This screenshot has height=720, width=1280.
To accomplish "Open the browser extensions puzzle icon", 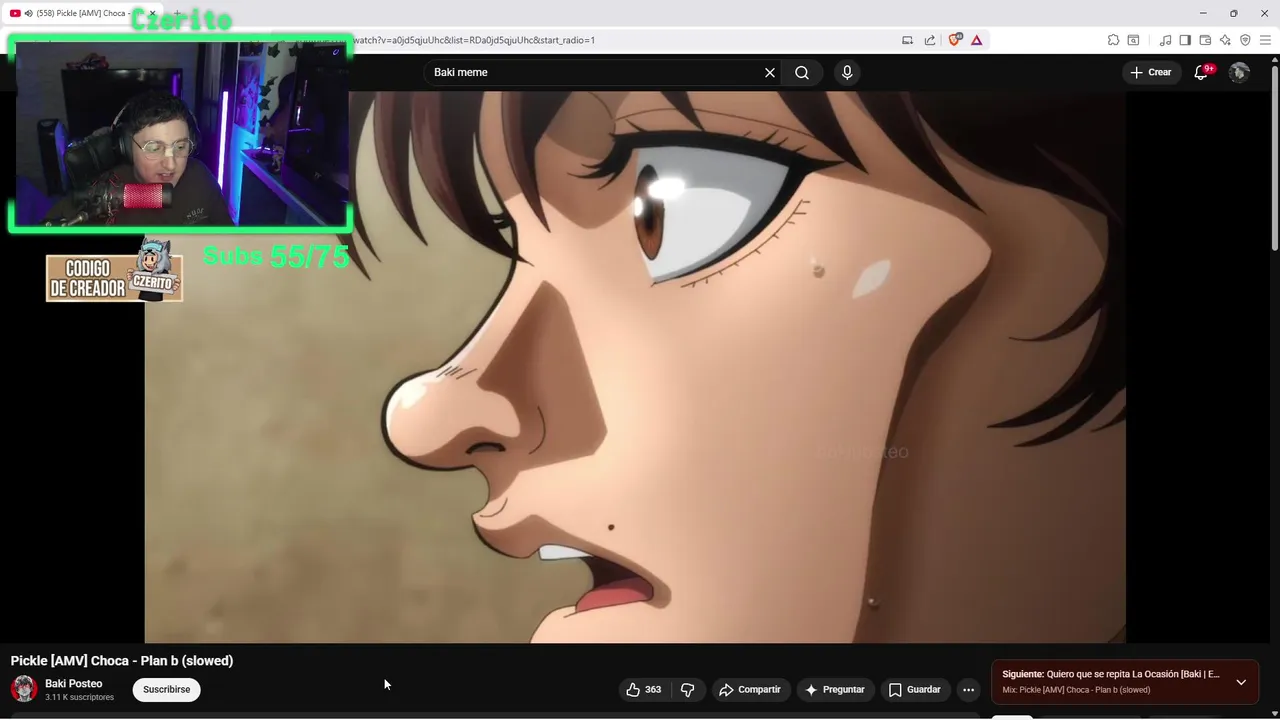I will coord(1113,40).
